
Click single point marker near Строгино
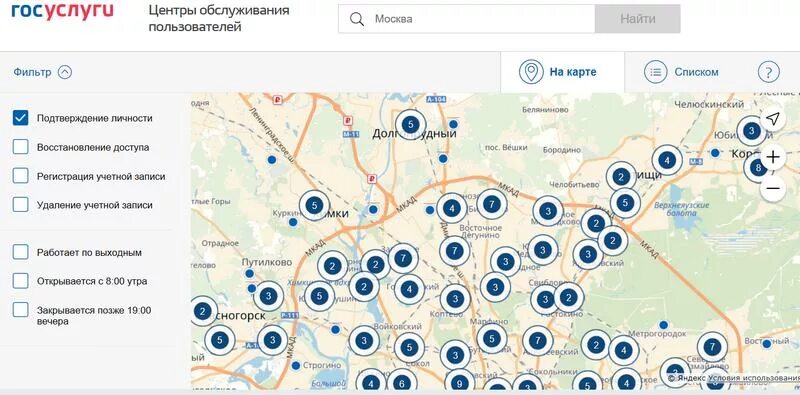[296, 365]
